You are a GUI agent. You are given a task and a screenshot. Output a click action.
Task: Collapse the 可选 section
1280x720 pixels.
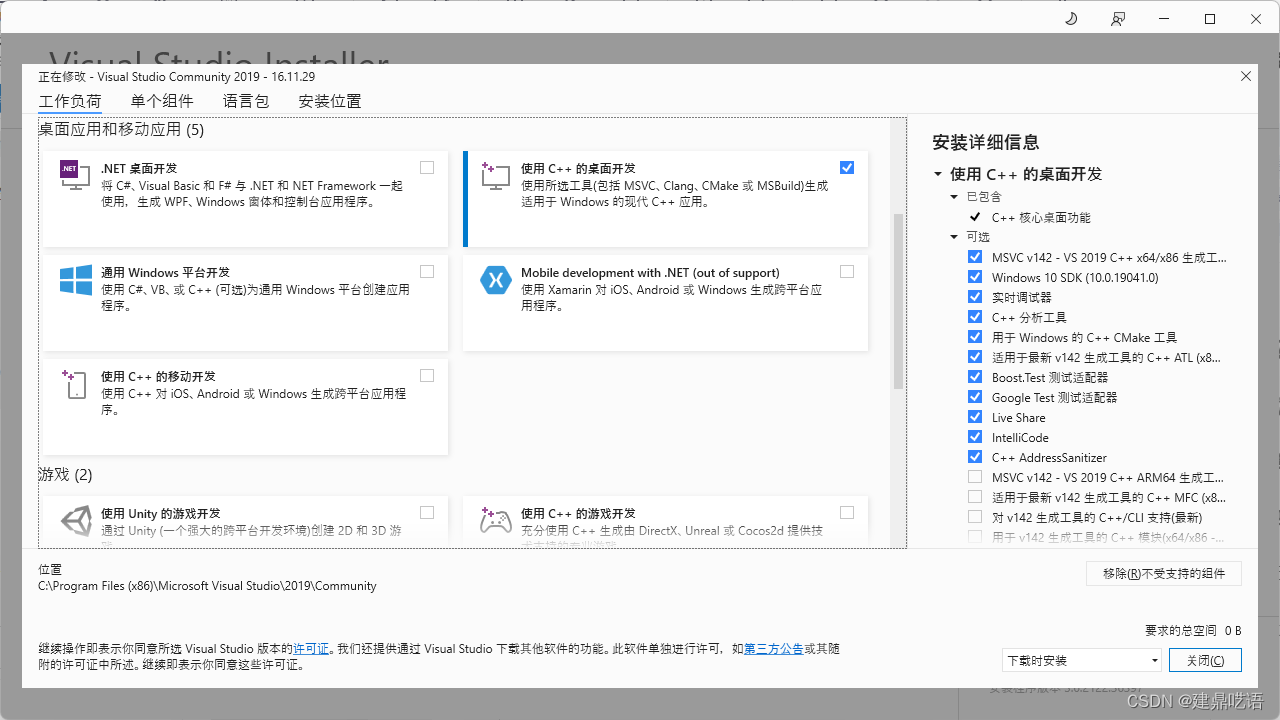(x=954, y=237)
